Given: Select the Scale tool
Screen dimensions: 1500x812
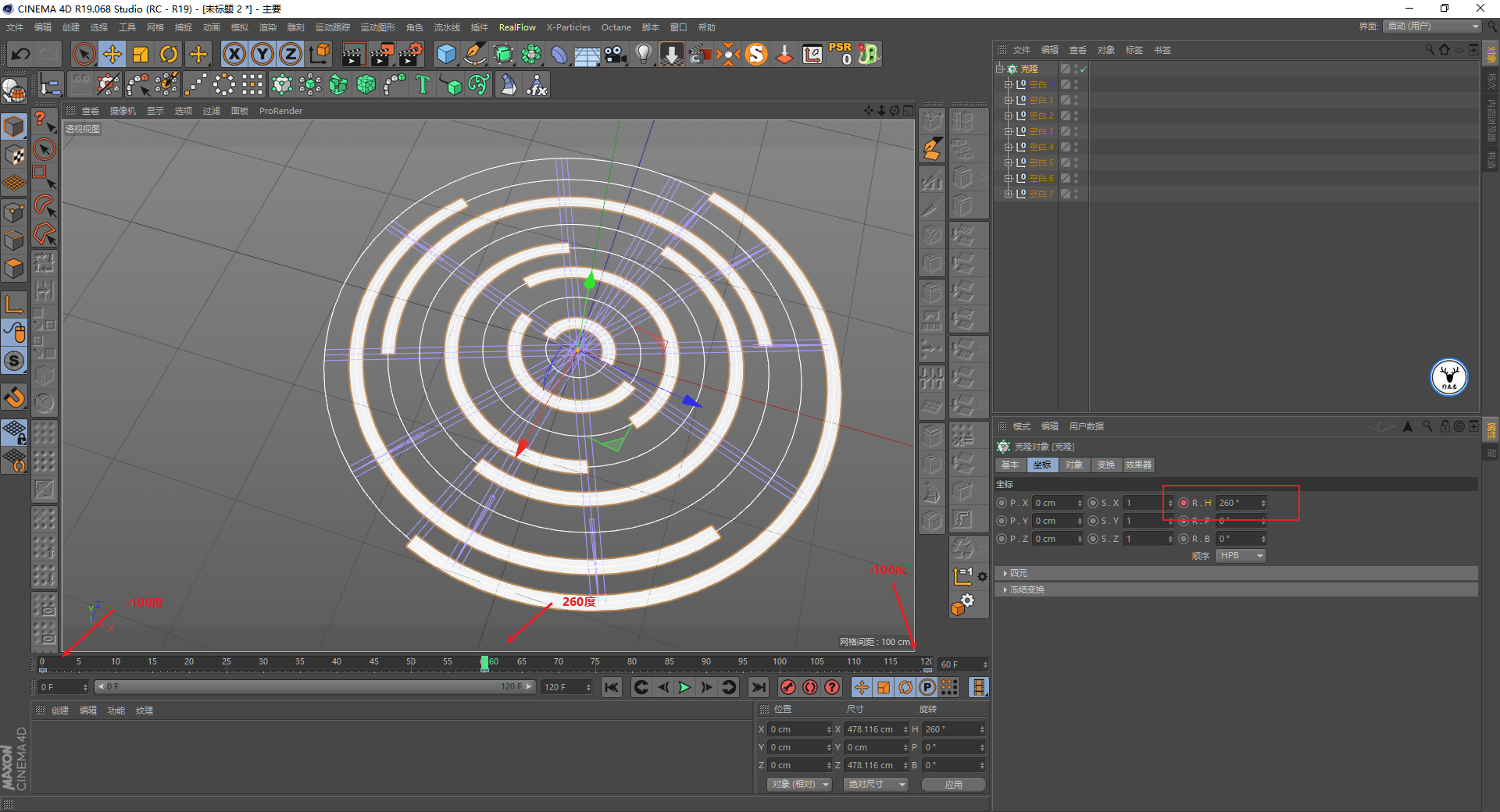Looking at the screenshot, I should [141, 54].
